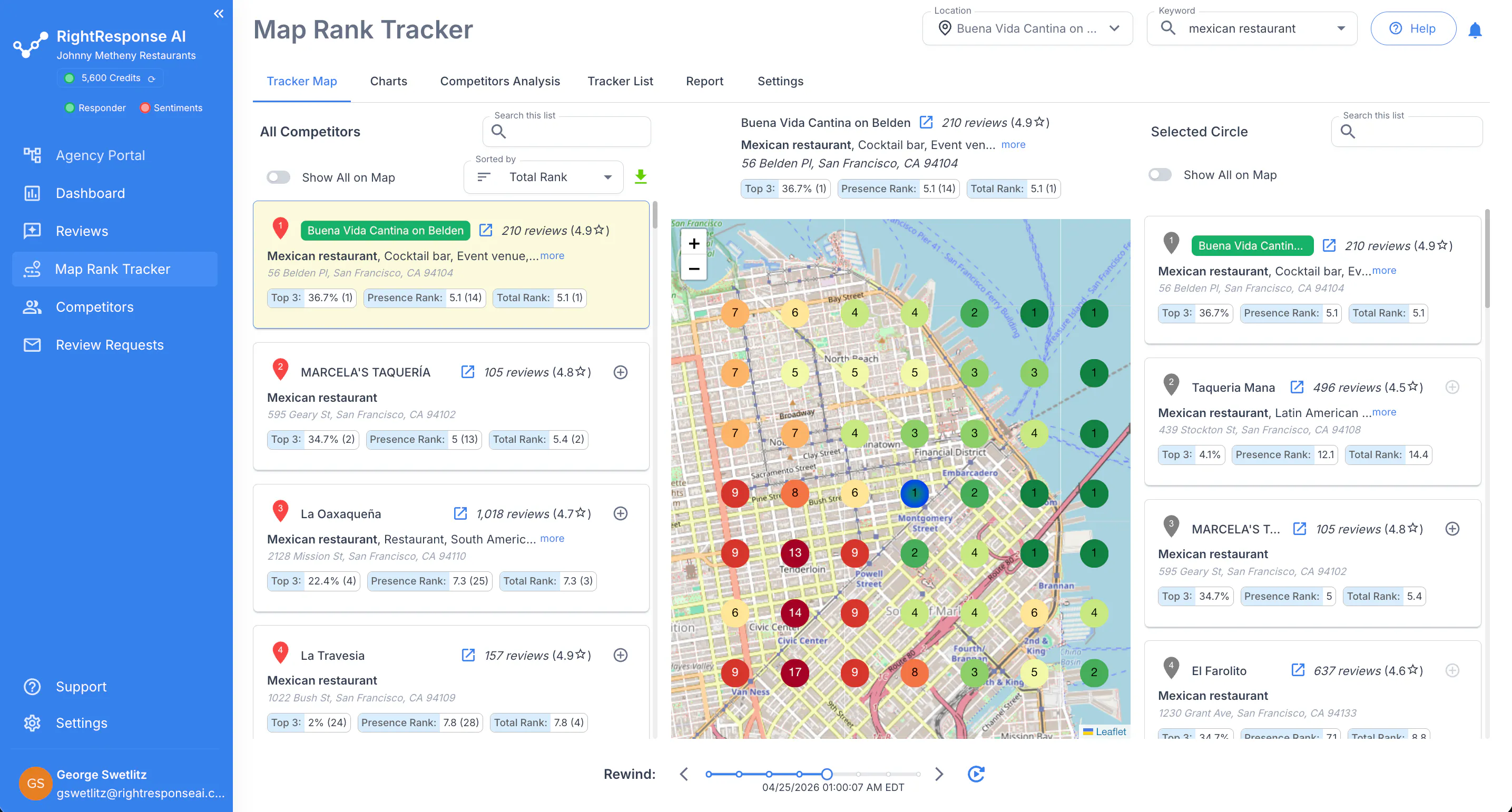The height and width of the screenshot is (812, 1512).
Task: Select Map Rank Tracker in the sidebar
Action: [115, 269]
